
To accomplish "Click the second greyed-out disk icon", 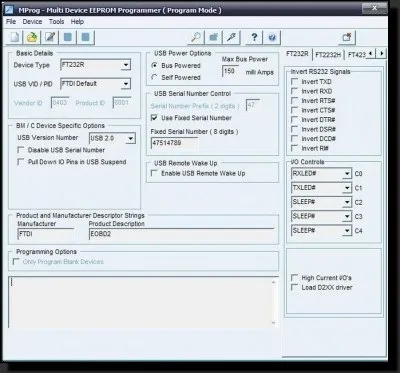I will click(86, 37).
